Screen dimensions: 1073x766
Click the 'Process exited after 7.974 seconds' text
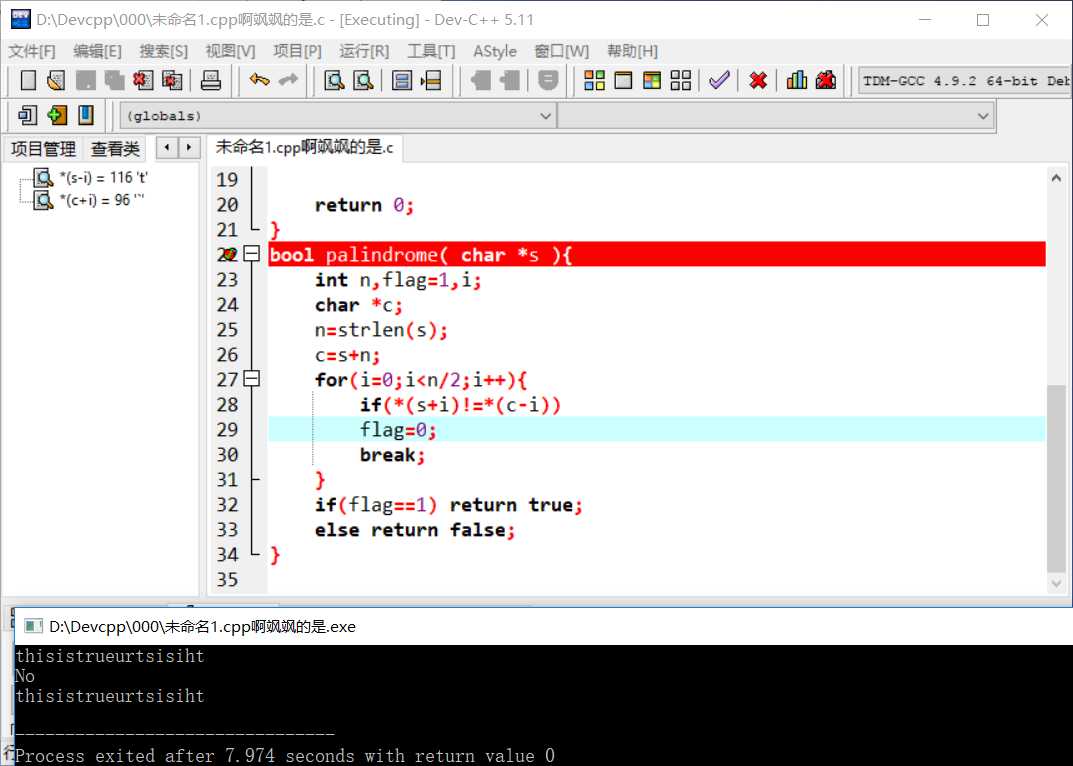[x=285, y=756]
